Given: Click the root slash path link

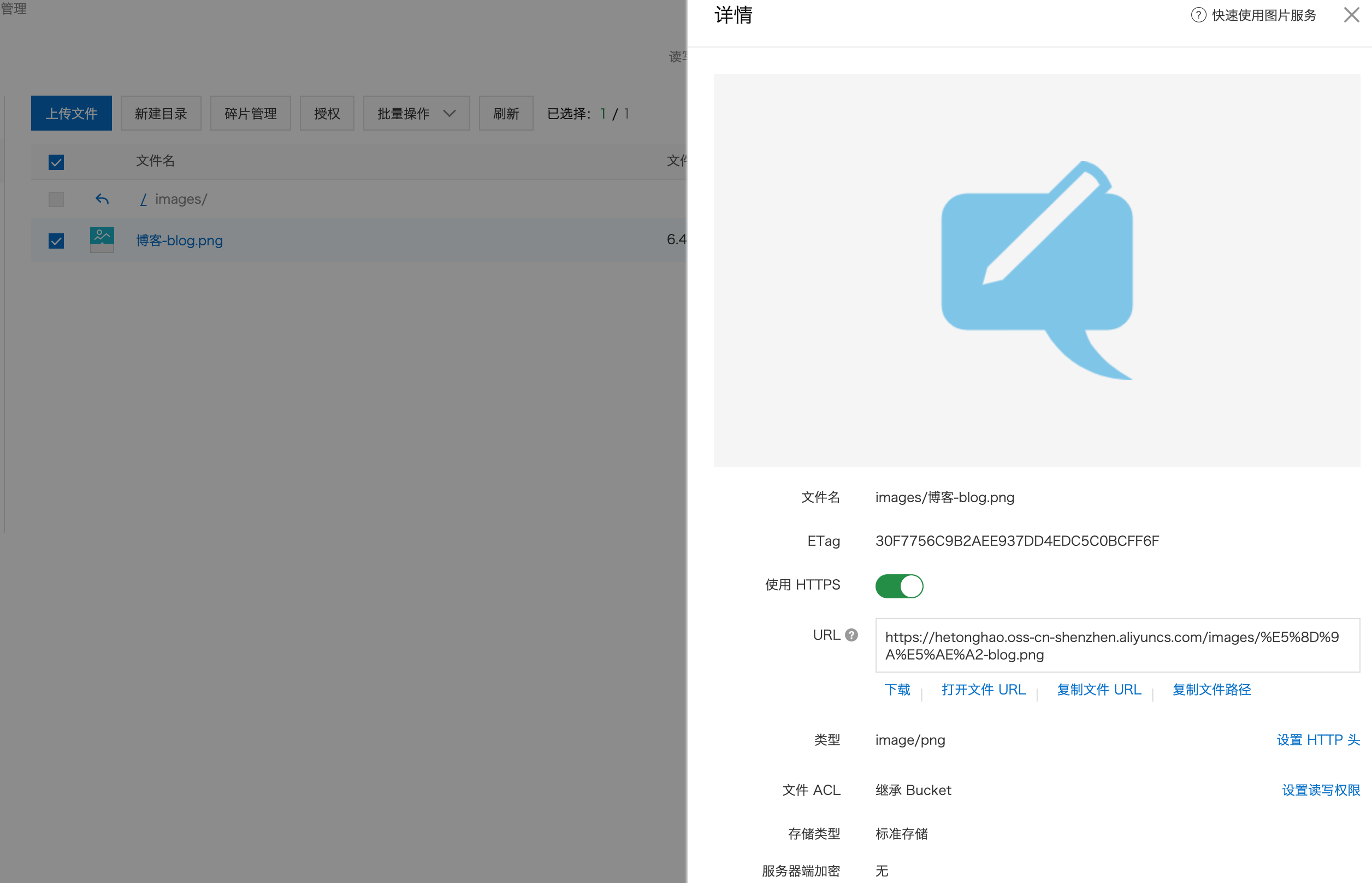Looking at the screenshot, I should pos(143,199).
